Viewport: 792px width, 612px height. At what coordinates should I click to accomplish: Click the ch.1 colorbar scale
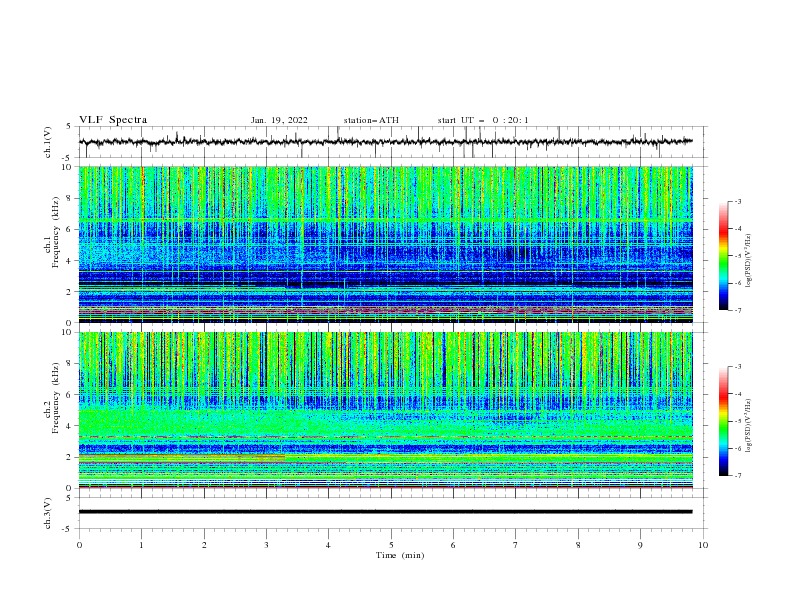(723, 256)
